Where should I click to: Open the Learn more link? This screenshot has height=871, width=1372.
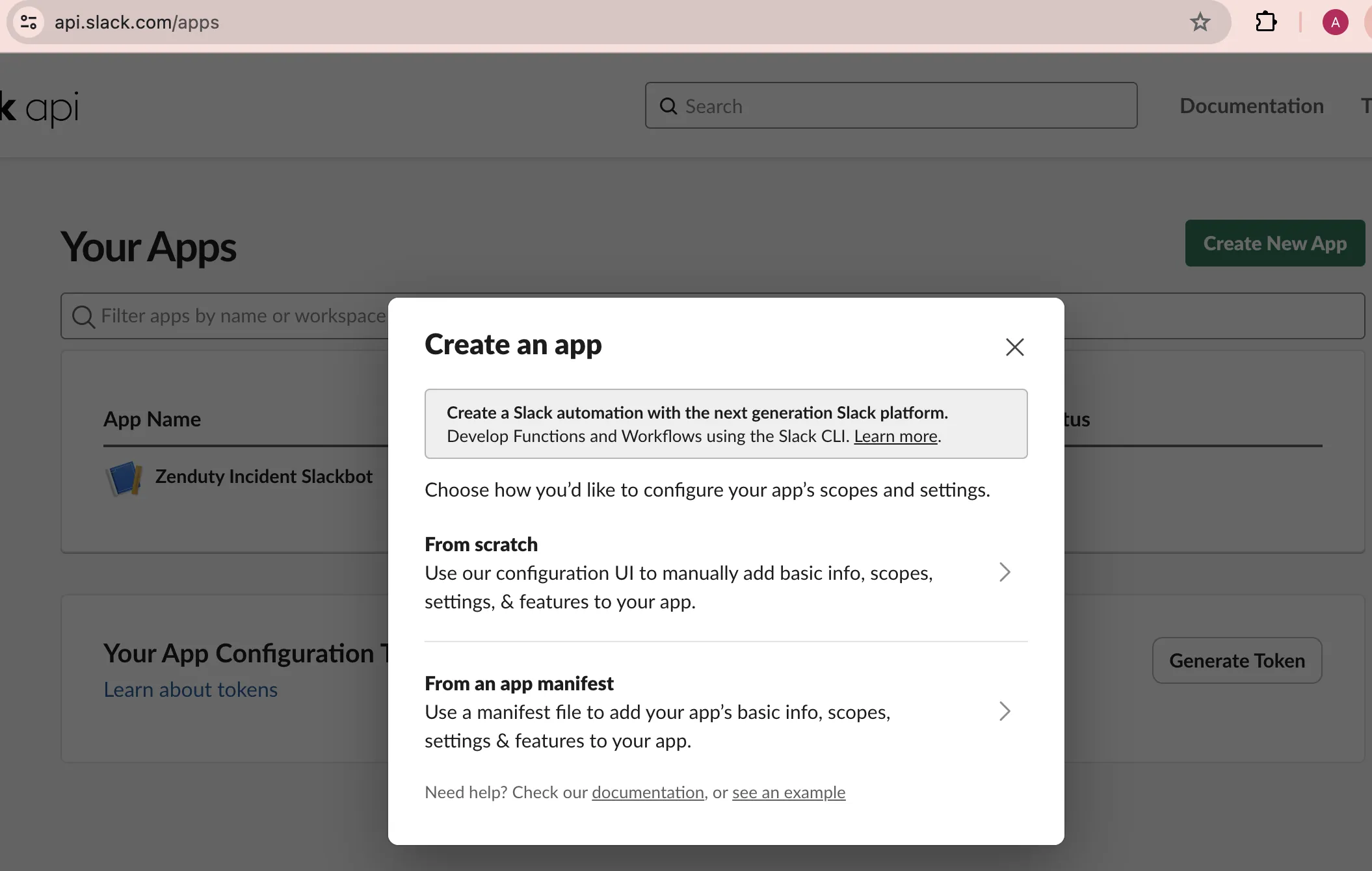pyautogui.click(x=895, y=436)
